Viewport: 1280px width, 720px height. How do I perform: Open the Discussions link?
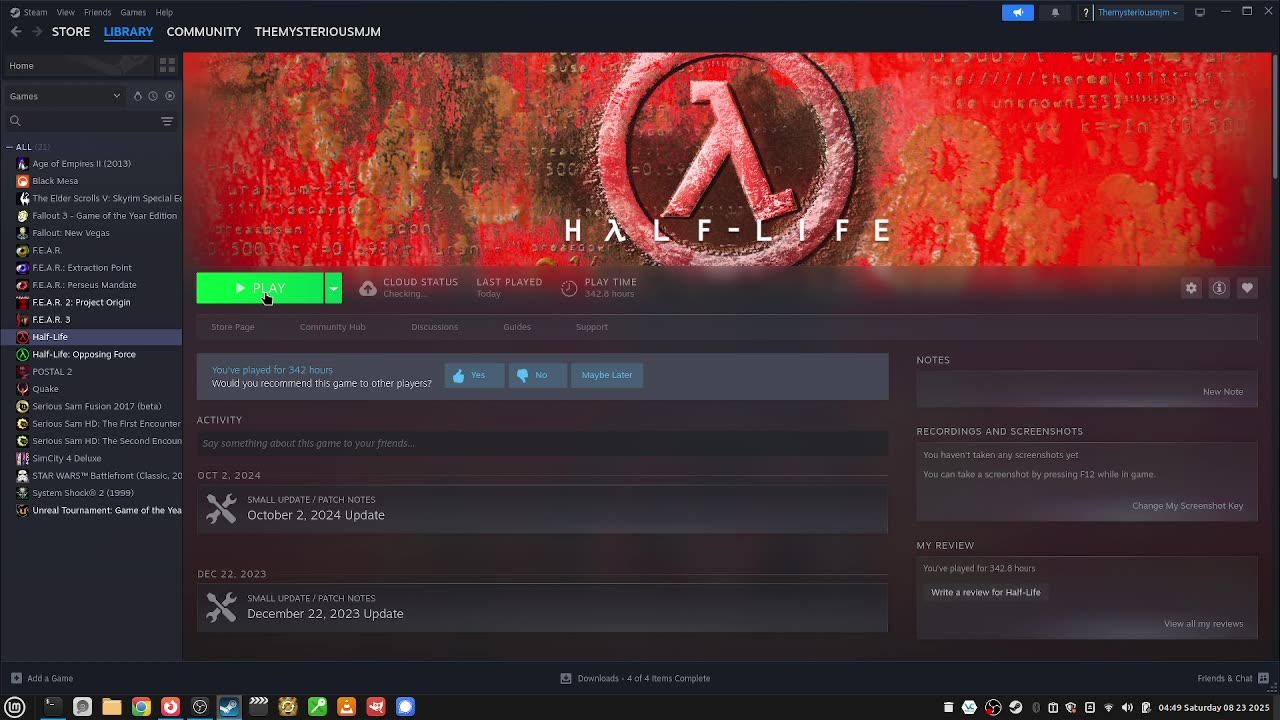coord(435,327)
